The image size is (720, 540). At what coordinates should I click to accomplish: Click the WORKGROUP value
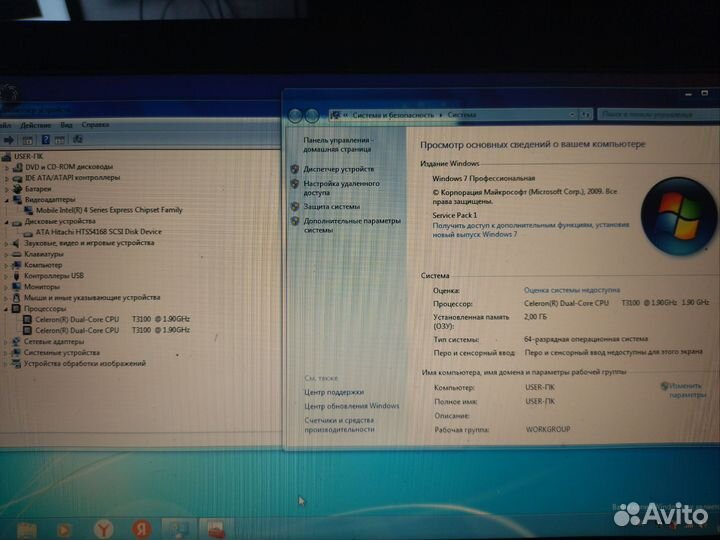click(548, 429)
